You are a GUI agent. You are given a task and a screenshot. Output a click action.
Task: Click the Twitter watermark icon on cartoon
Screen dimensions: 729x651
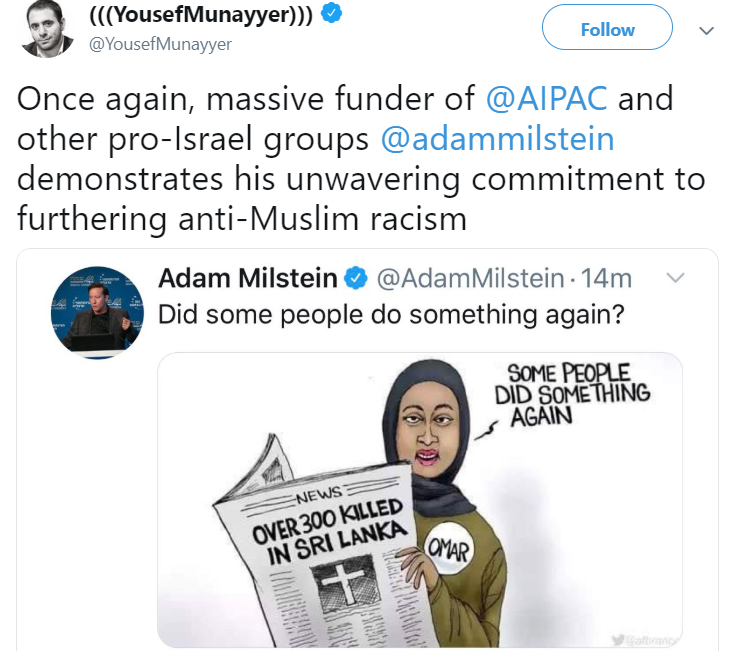click(618, 640)
